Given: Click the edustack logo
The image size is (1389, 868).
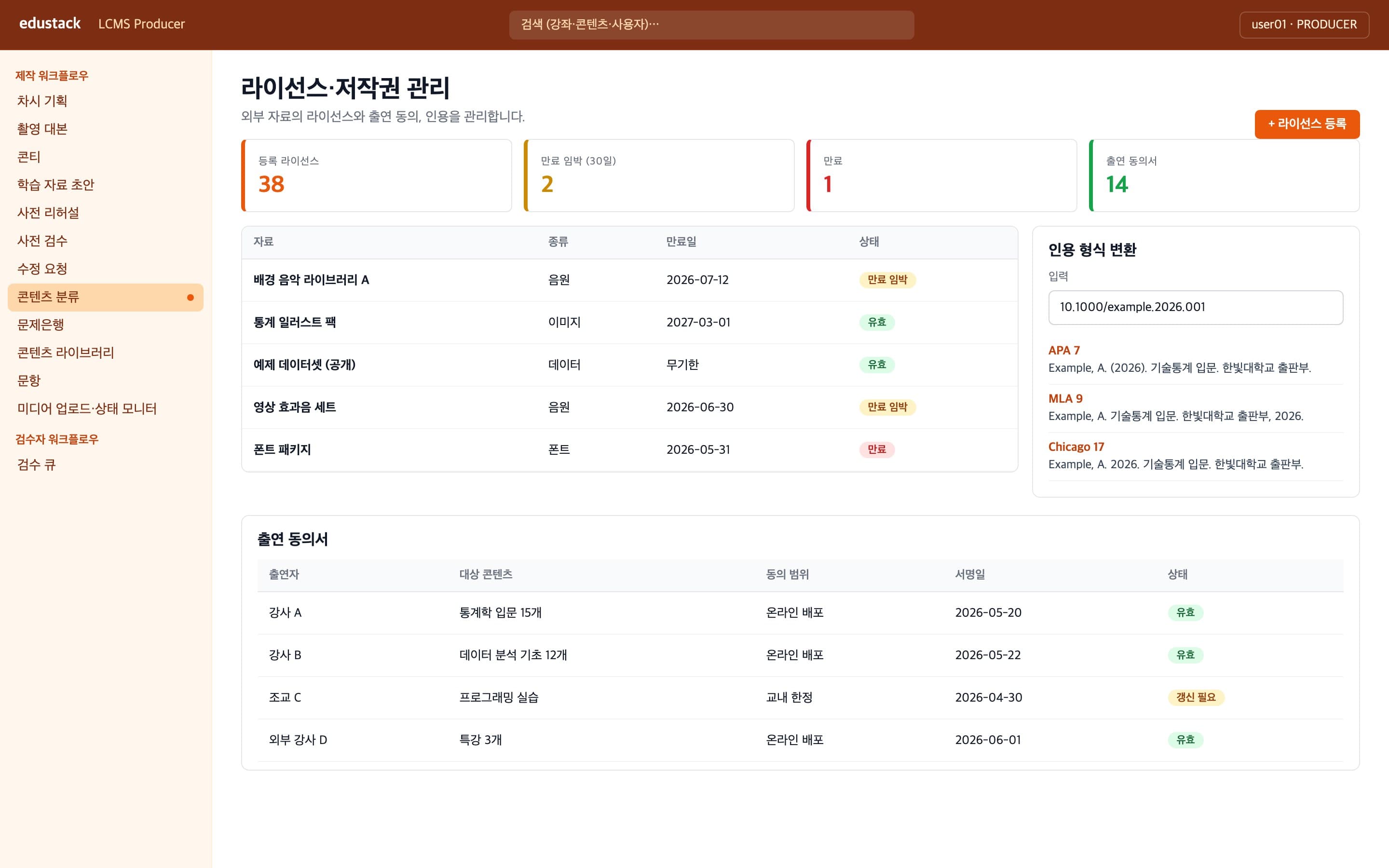Looking at the screenshot, I should (x=50, y=24).
